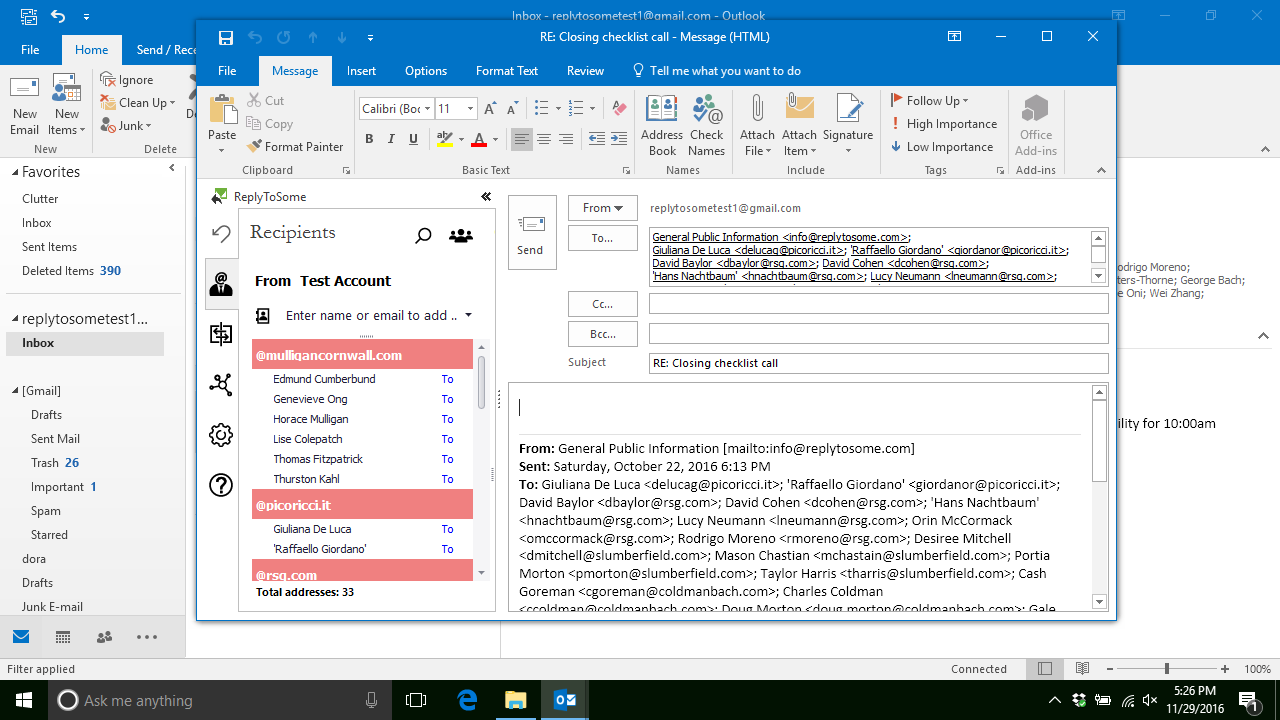Collapse the ReplyToSome pane with double chevron
The image size is (1280, 720).
[x=486, y=197]
